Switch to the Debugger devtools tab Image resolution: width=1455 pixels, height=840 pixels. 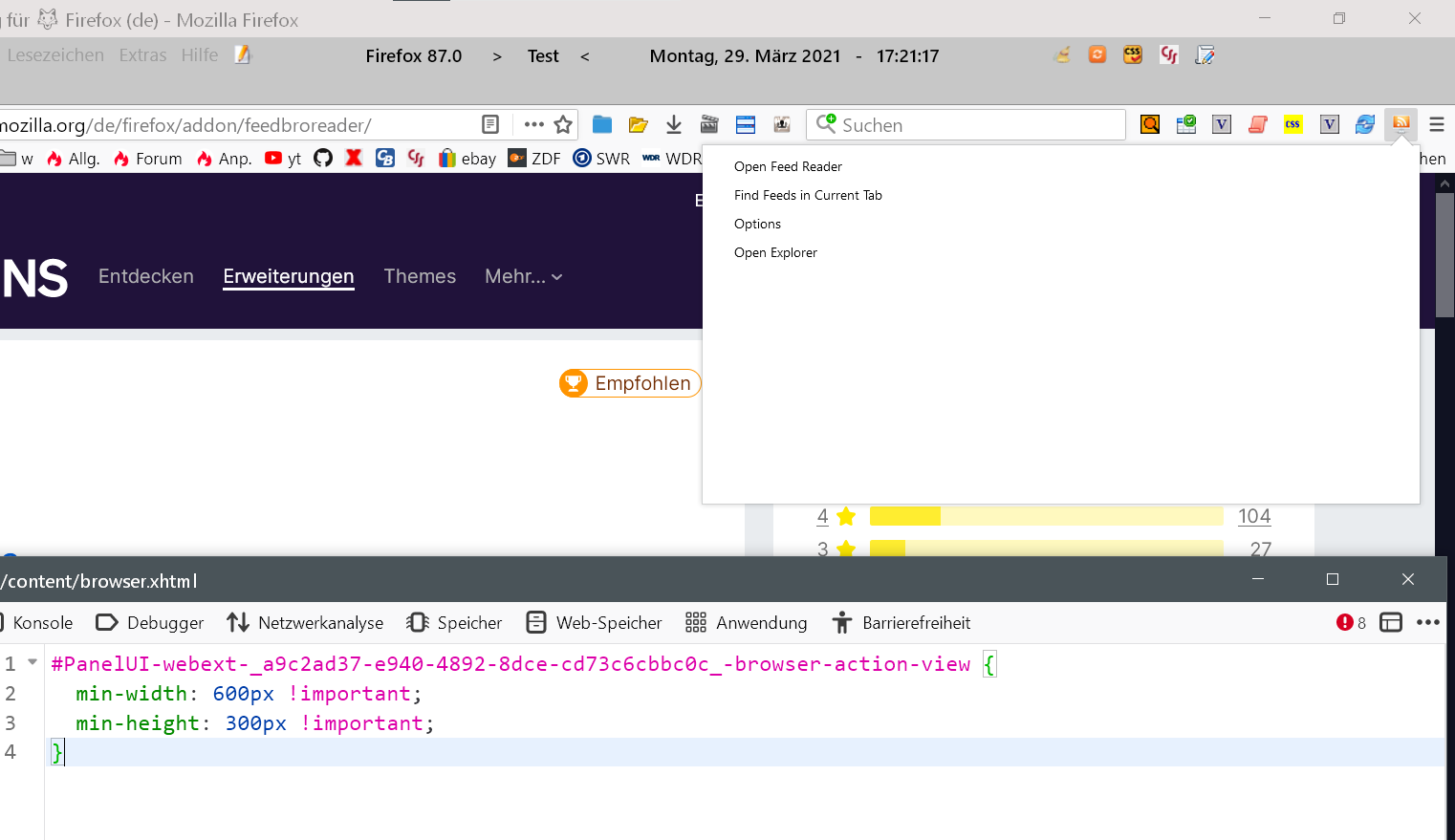[x=150, y=623]
